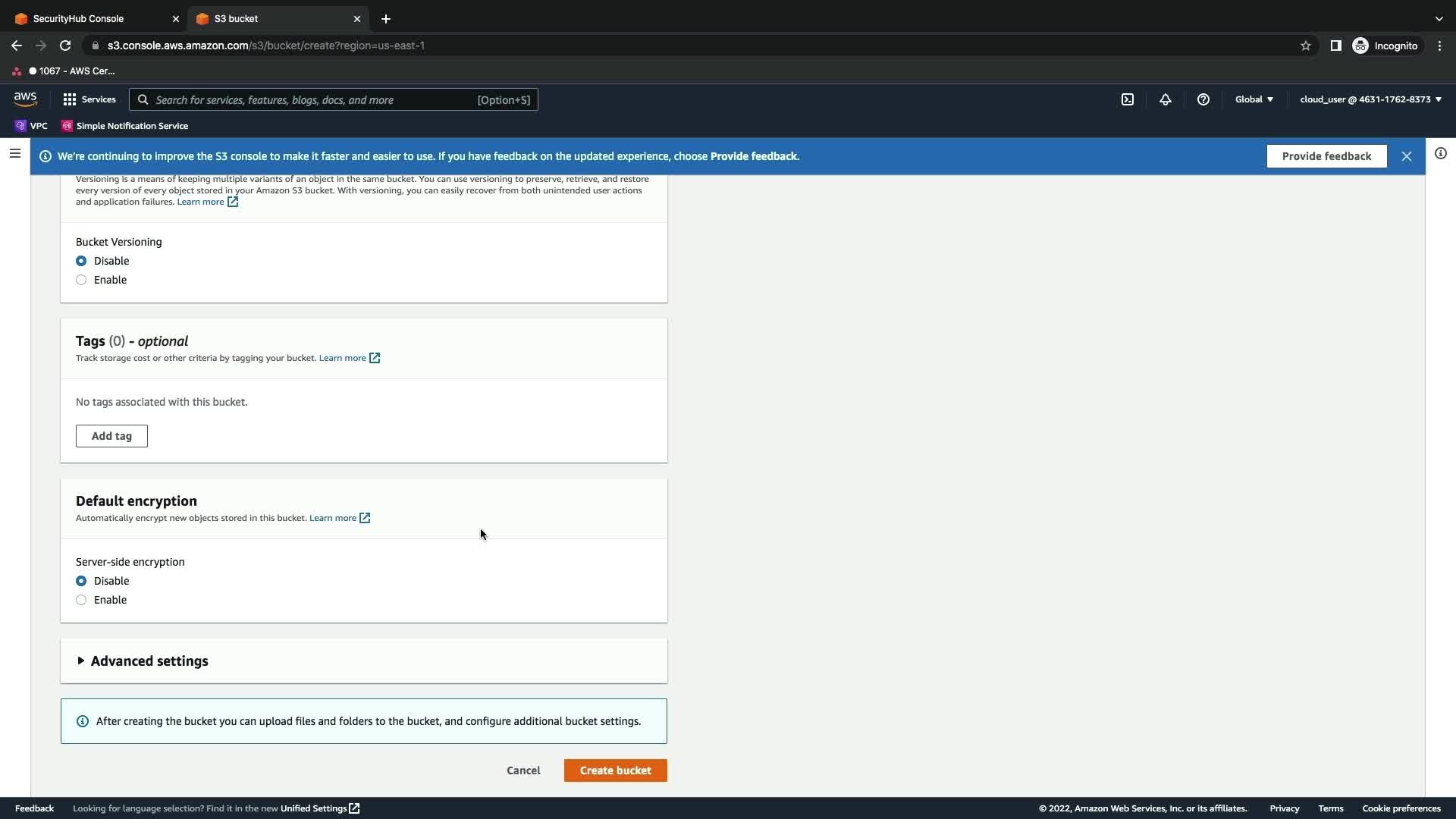The image size is (1456, 819).
Task: Enable Bucket Versioning radio option
Action: (x=81, y=280)
